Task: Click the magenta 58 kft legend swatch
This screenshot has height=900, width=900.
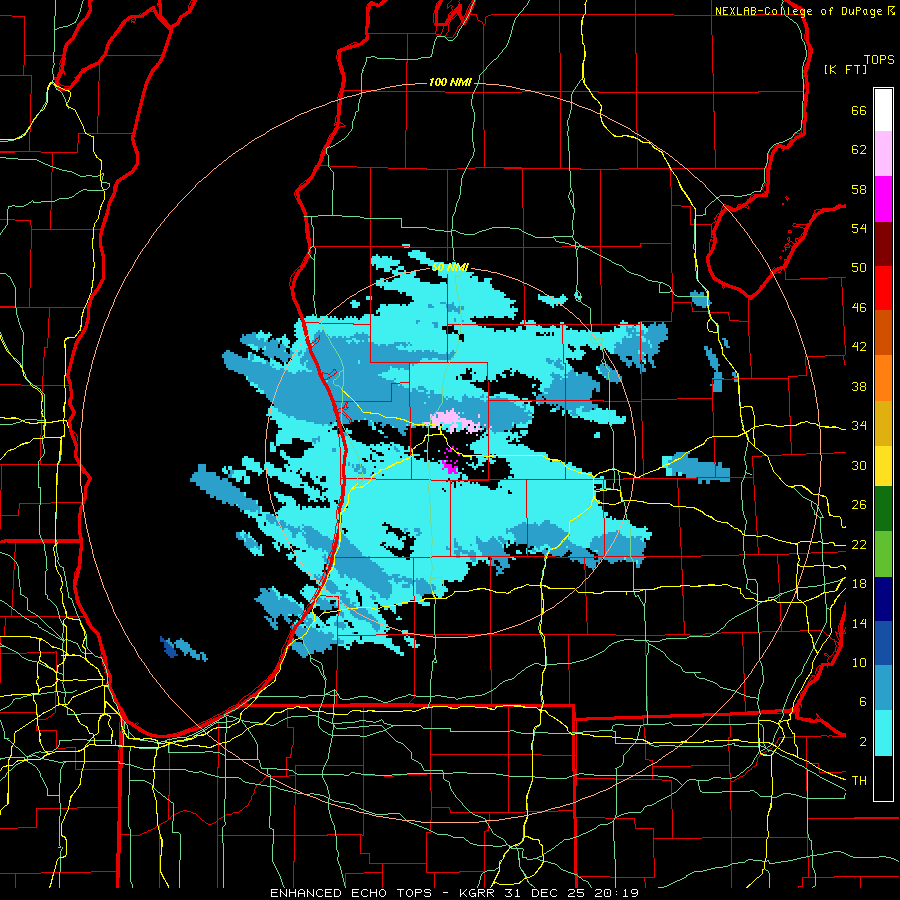Action: coord(883,199)
